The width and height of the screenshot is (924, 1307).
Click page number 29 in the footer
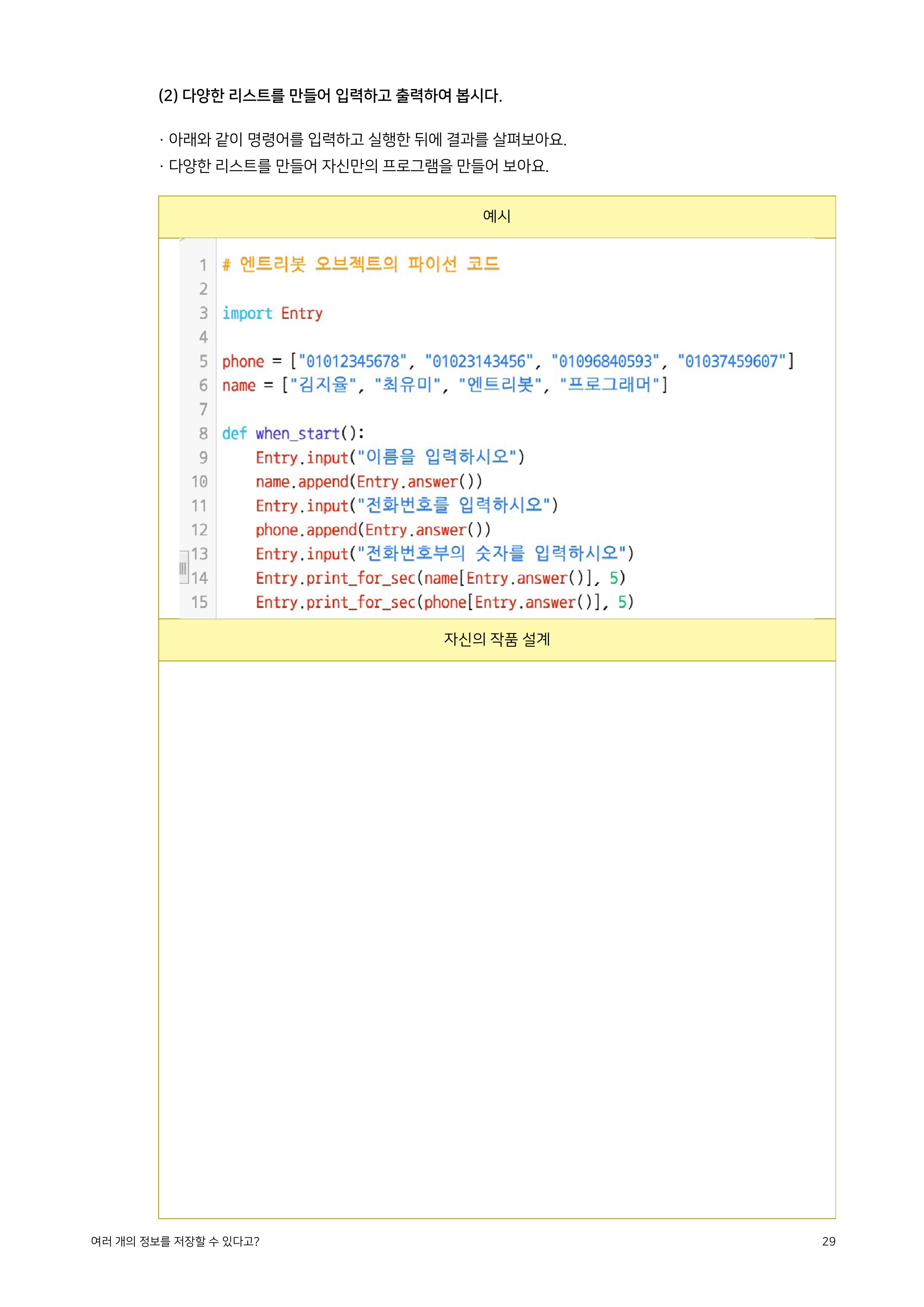click(x=828, y=1241)
